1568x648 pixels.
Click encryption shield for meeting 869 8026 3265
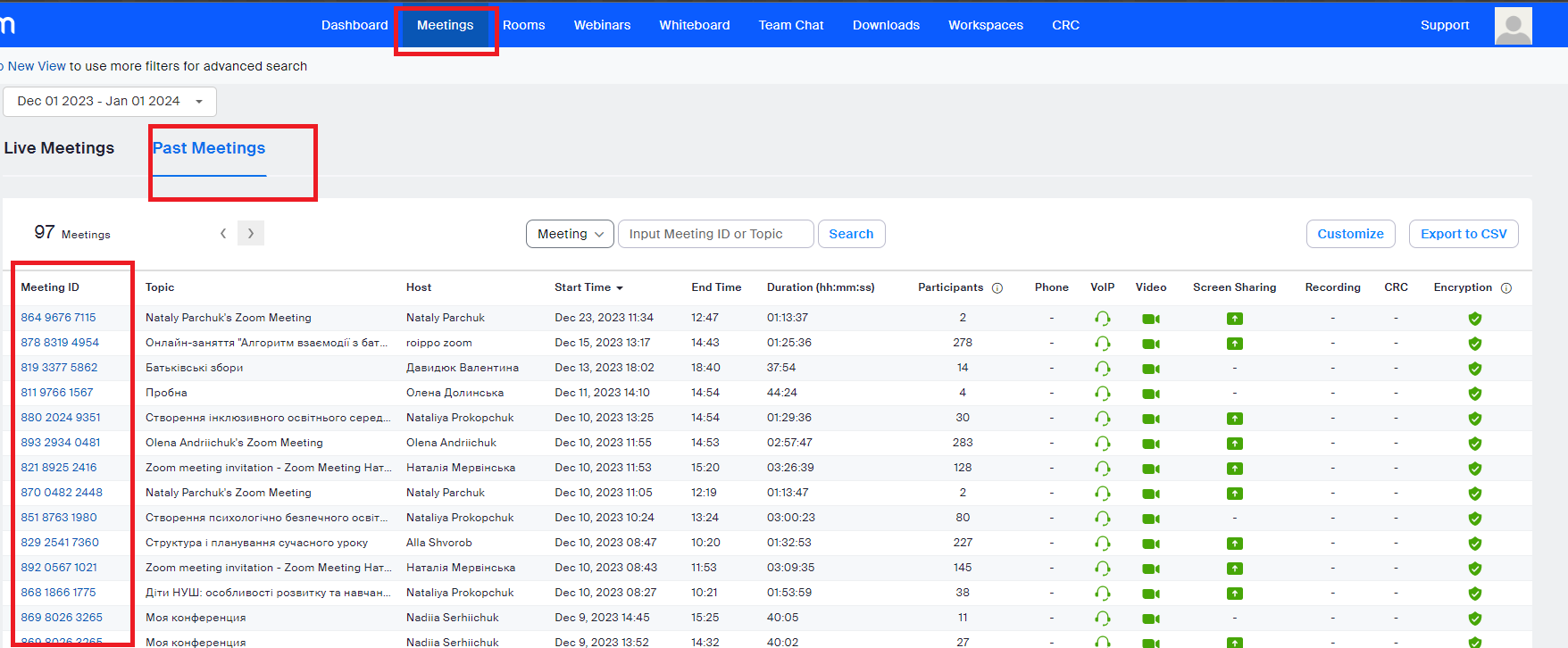(x=1475, y=619)
